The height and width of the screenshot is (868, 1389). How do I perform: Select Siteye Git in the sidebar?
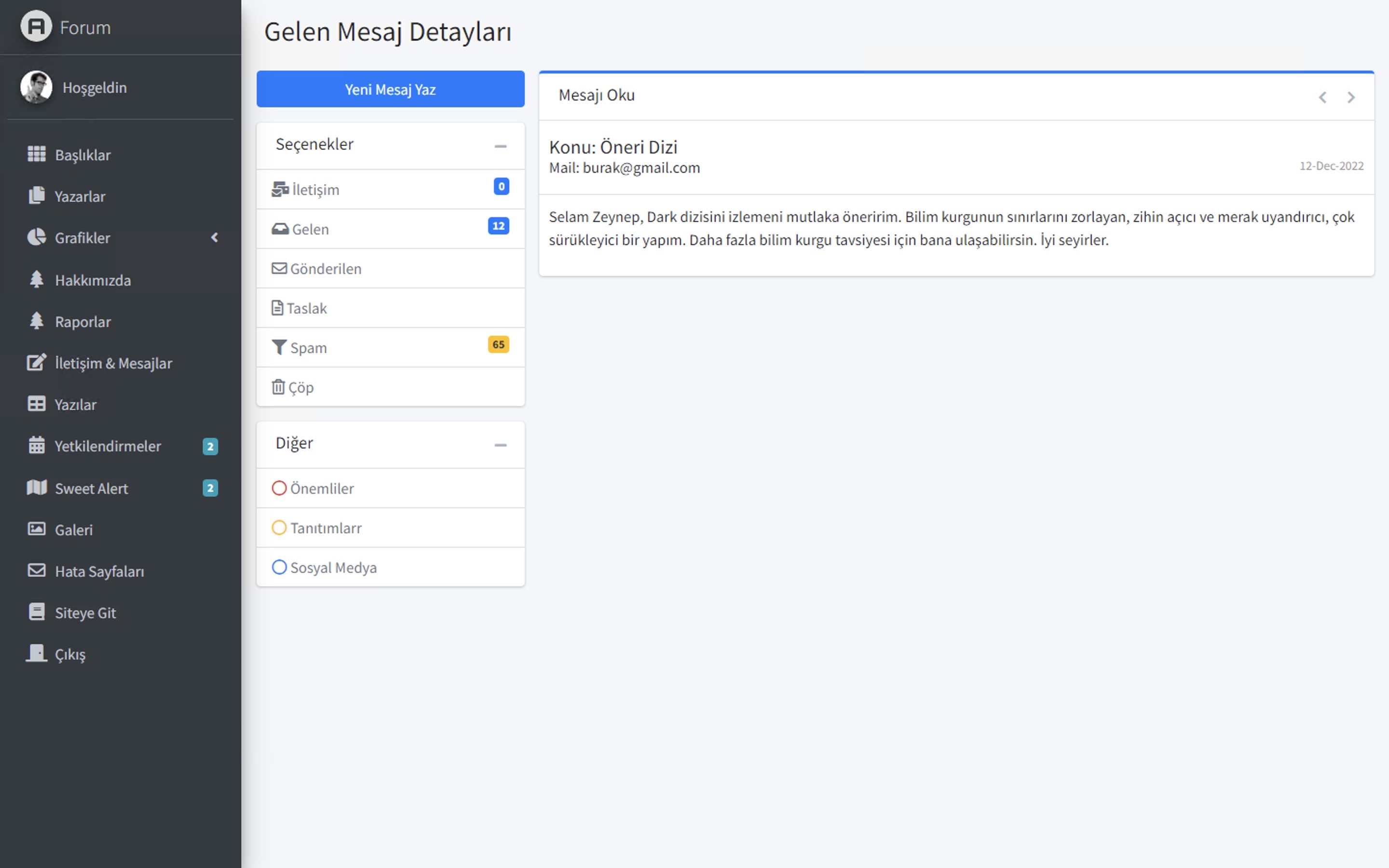(85, 612)
